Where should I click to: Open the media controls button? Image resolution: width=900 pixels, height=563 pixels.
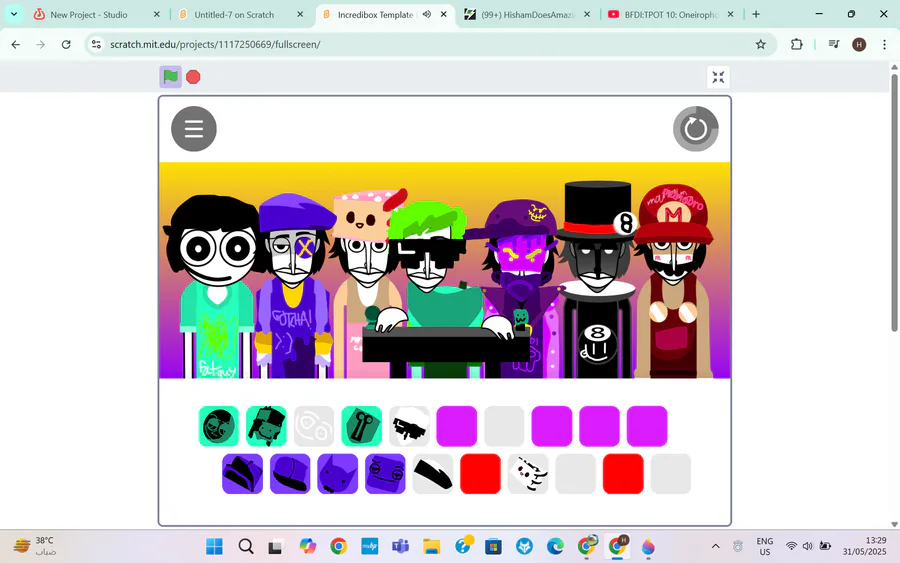point(834,44)
